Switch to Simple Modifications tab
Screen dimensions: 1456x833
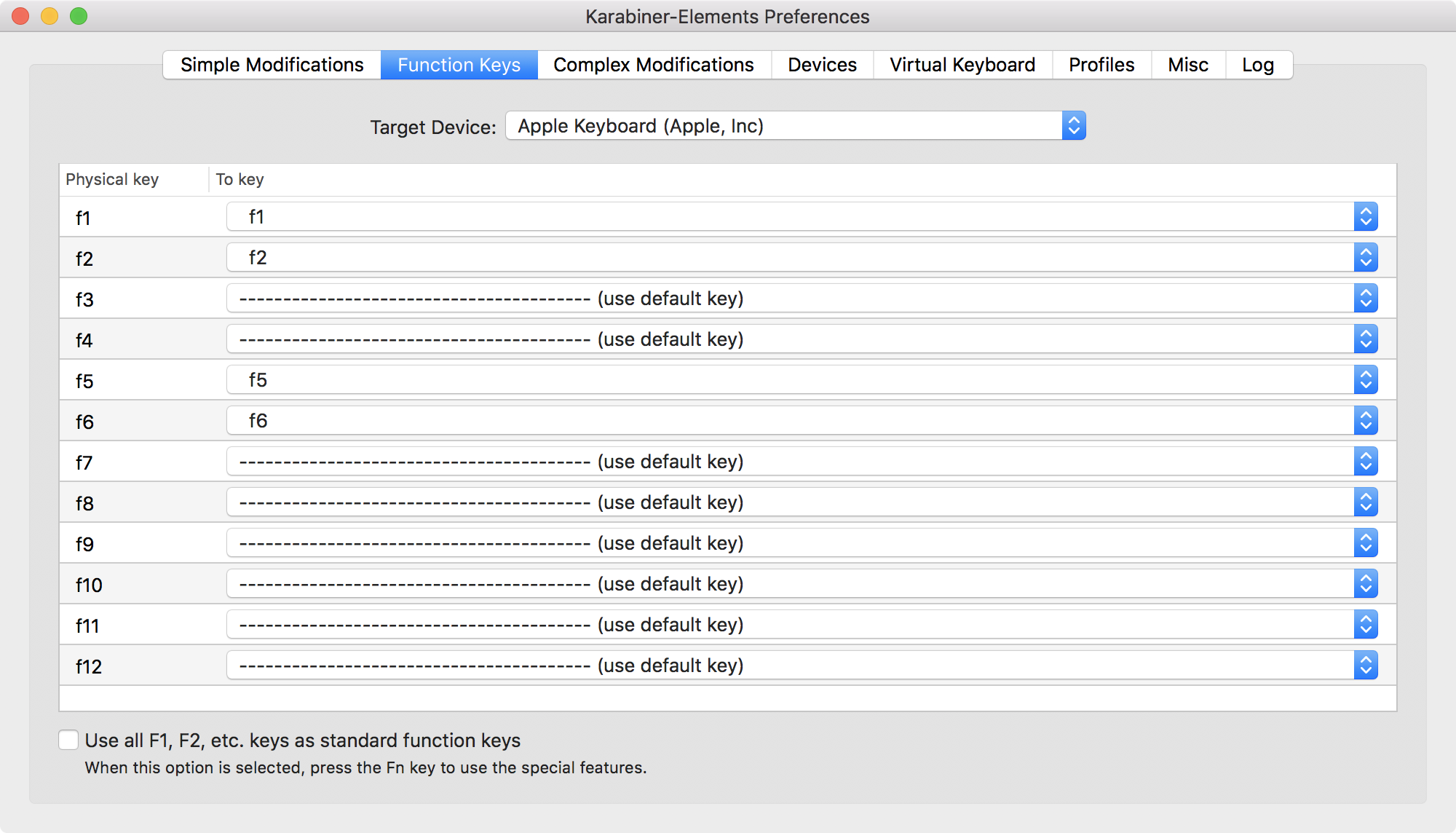pyautogui.click(x=272, y=65)
